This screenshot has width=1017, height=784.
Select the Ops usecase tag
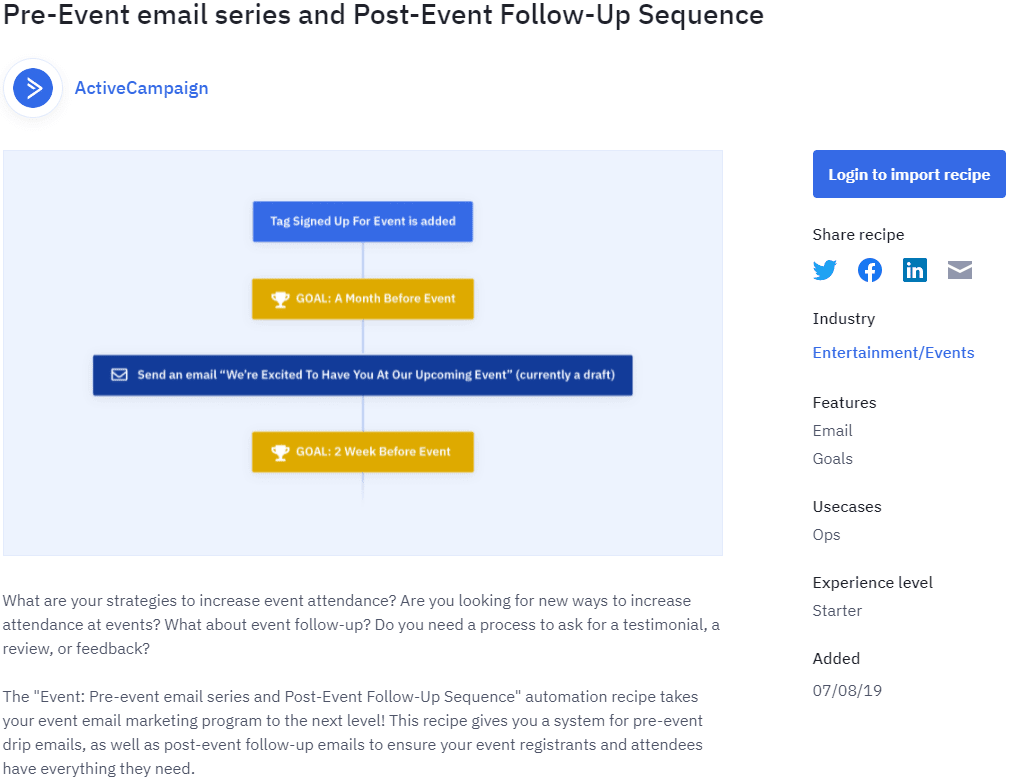826,535
